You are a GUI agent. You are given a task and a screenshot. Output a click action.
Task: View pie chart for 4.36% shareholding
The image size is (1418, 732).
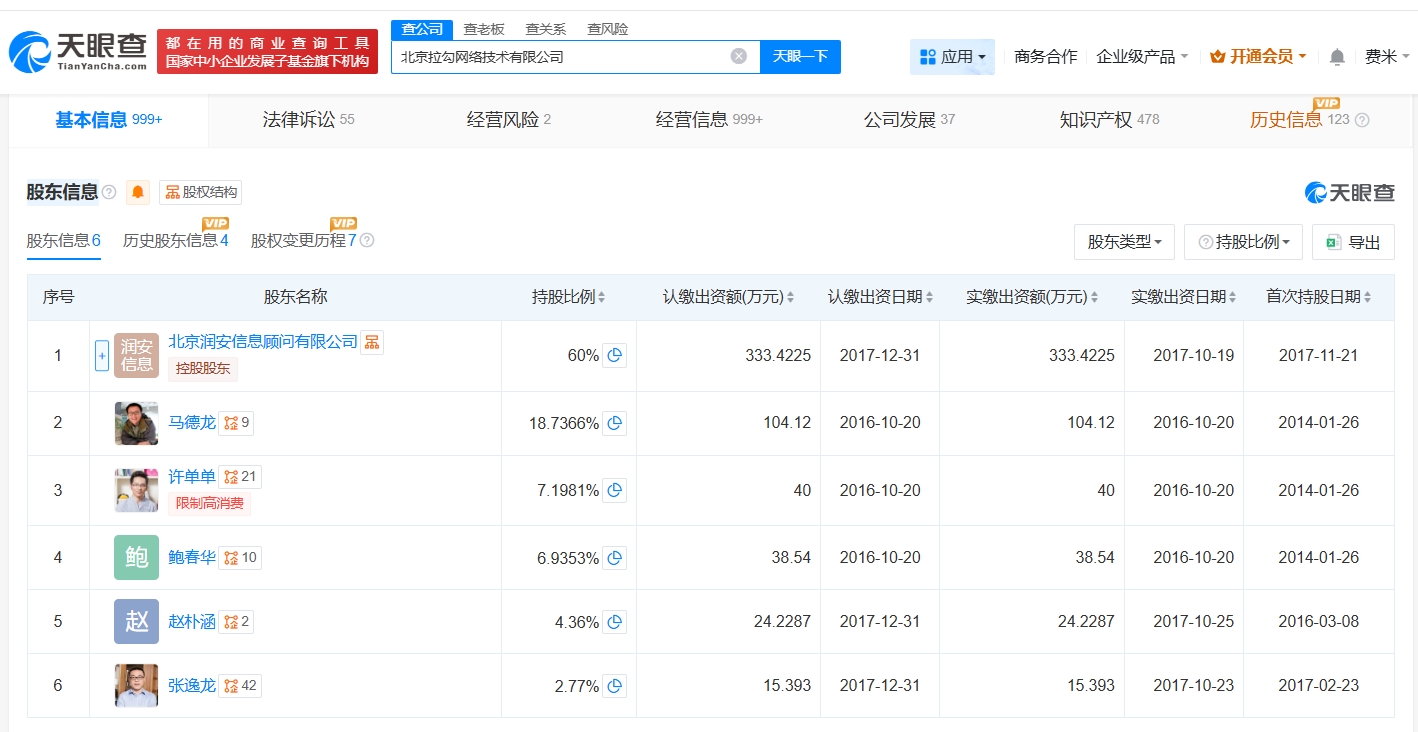[x=615, y=622]
